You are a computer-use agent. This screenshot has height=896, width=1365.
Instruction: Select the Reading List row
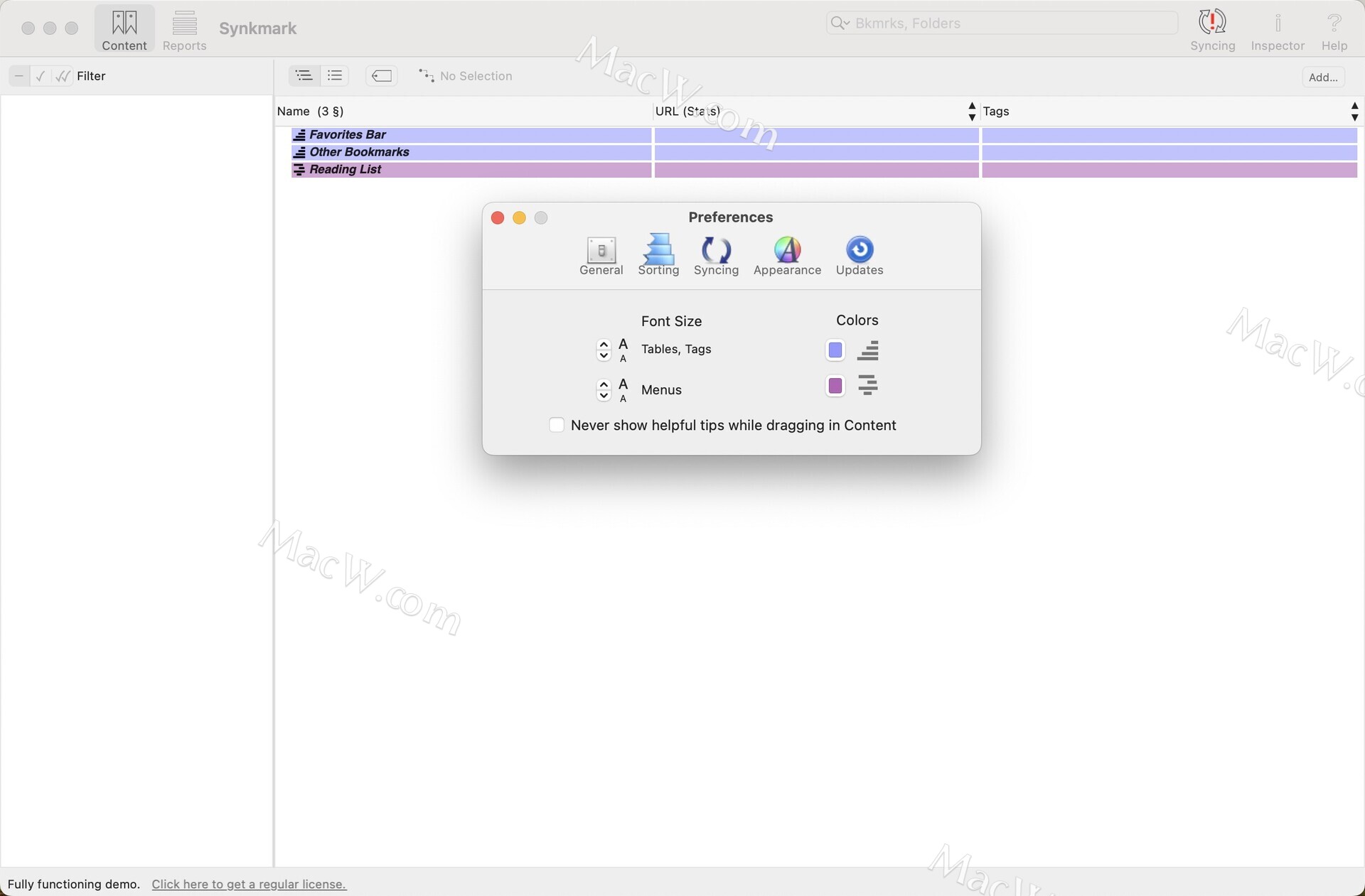coord(824,170)
